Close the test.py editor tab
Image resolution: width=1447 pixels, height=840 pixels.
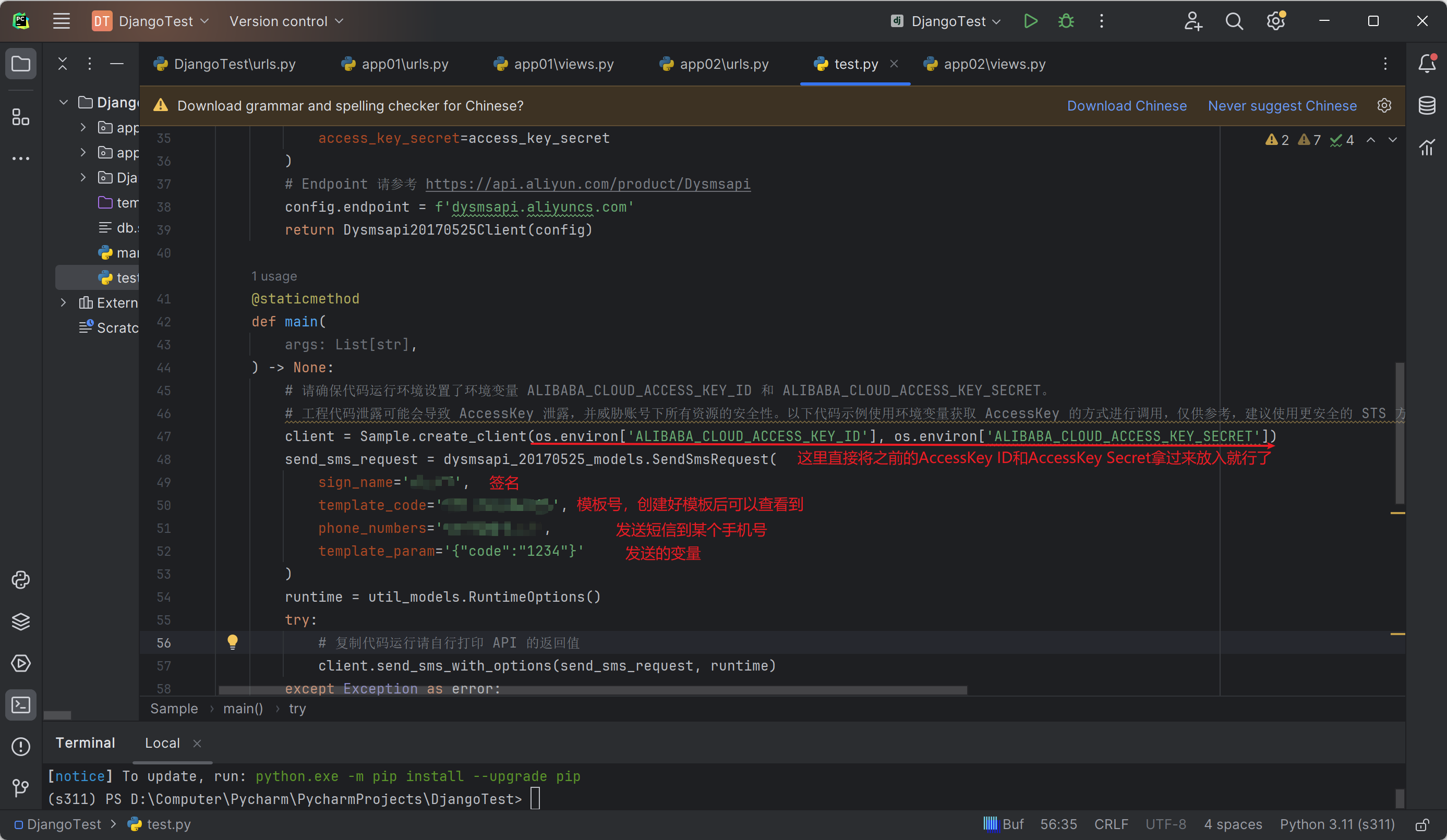(894, 64)
